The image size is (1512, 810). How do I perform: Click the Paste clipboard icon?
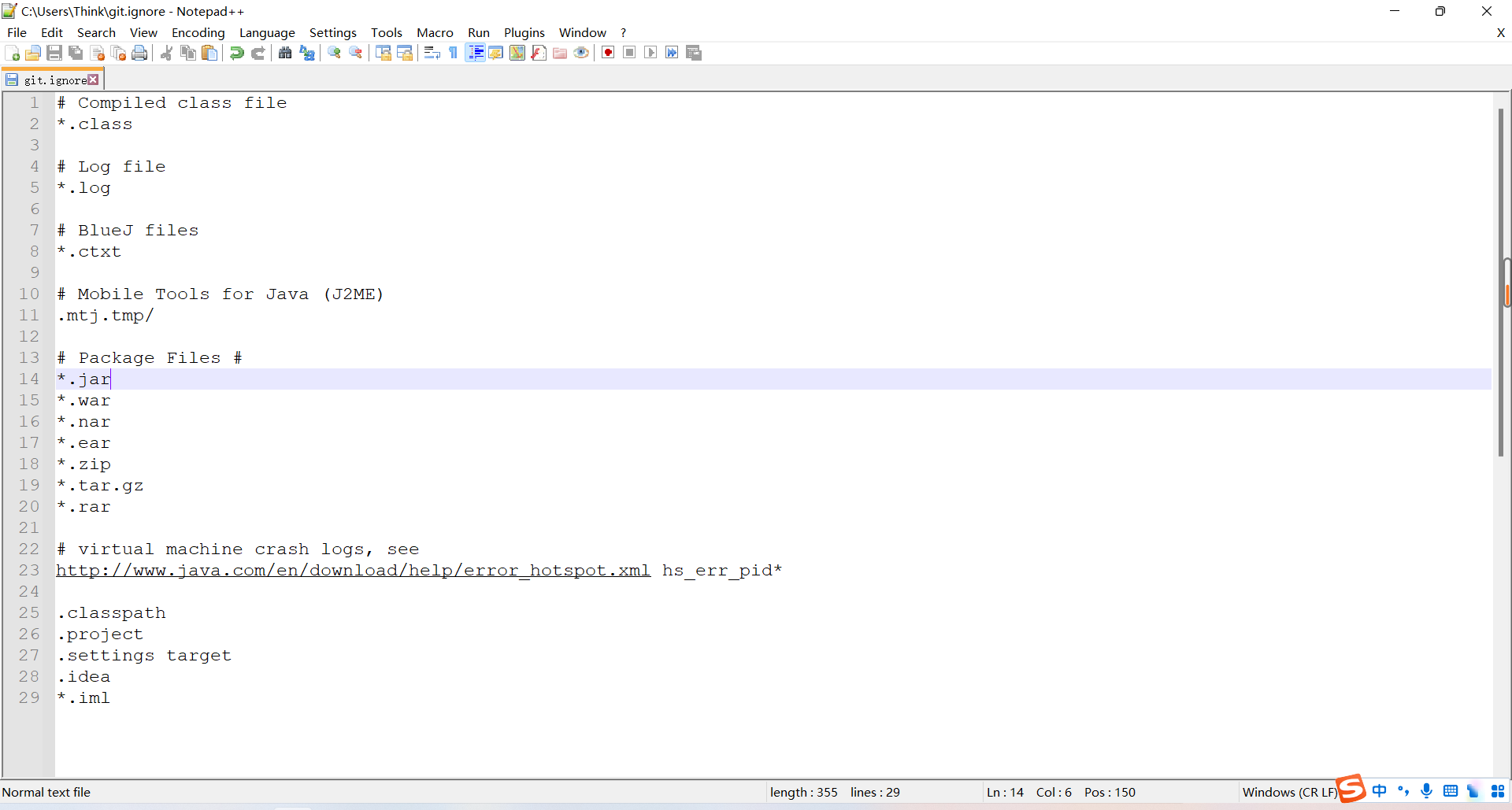(209, 53)
